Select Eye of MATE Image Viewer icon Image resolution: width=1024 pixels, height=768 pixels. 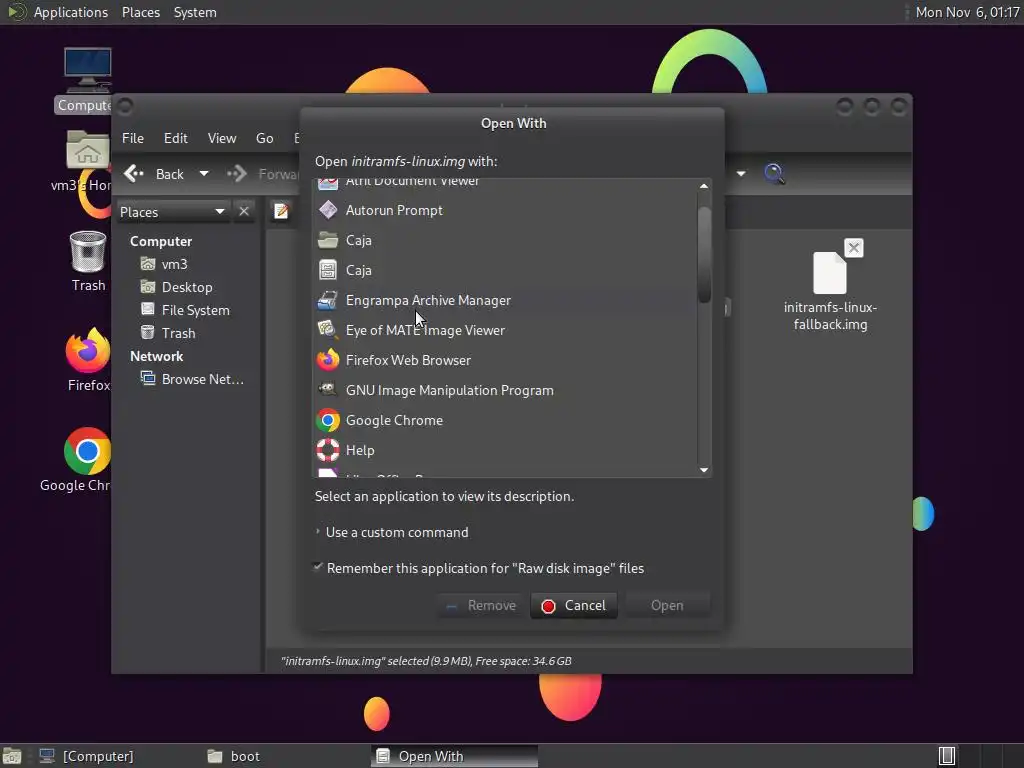pyautogui.click(x=328, y=330)
